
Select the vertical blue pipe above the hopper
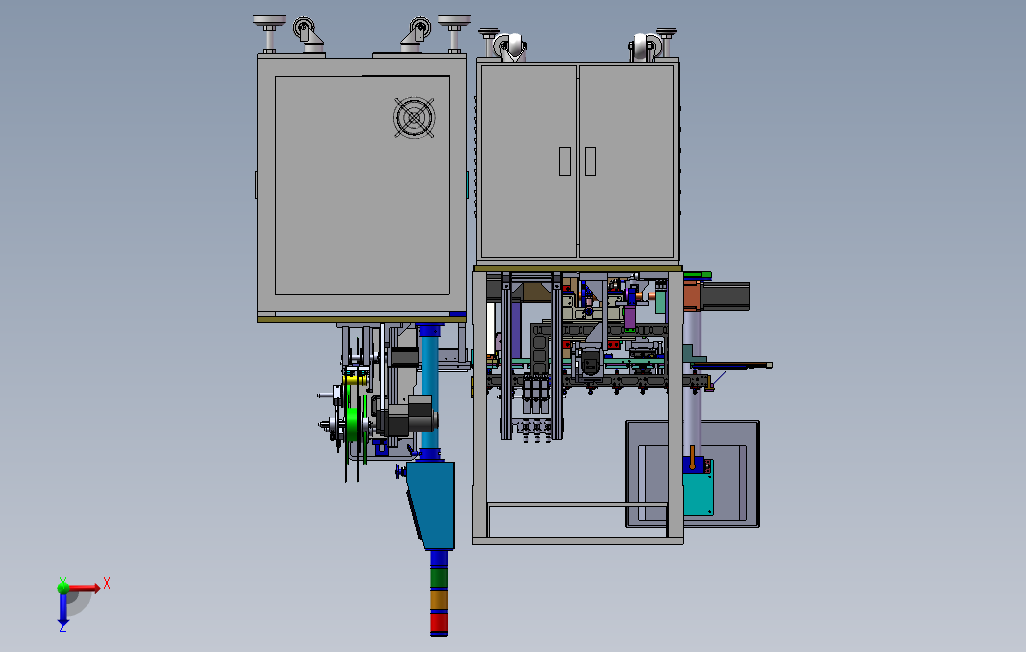(x=430, y=391)
